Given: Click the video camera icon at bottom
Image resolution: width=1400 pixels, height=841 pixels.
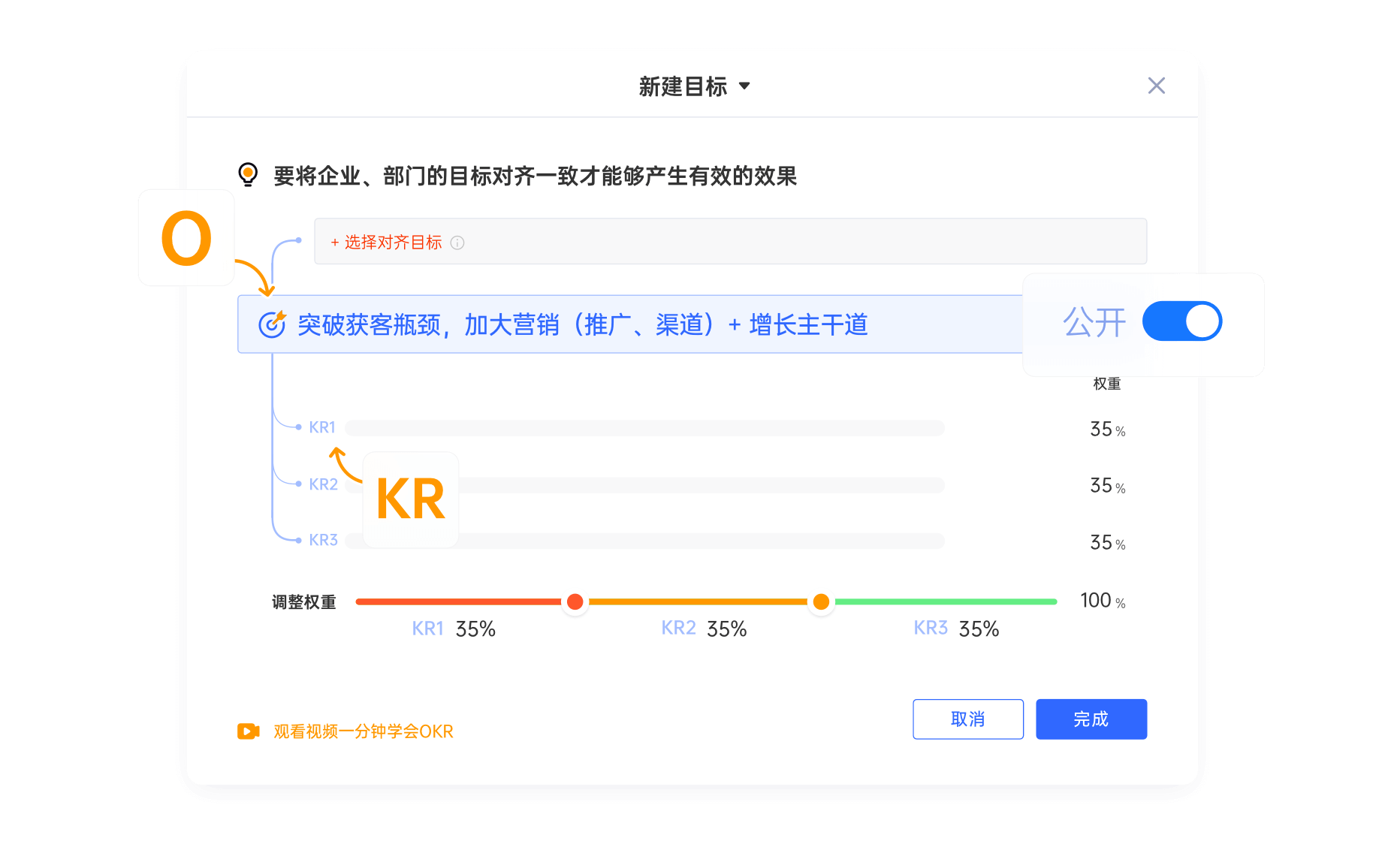Looking at the screenshot, I should [x=248, y=731].
